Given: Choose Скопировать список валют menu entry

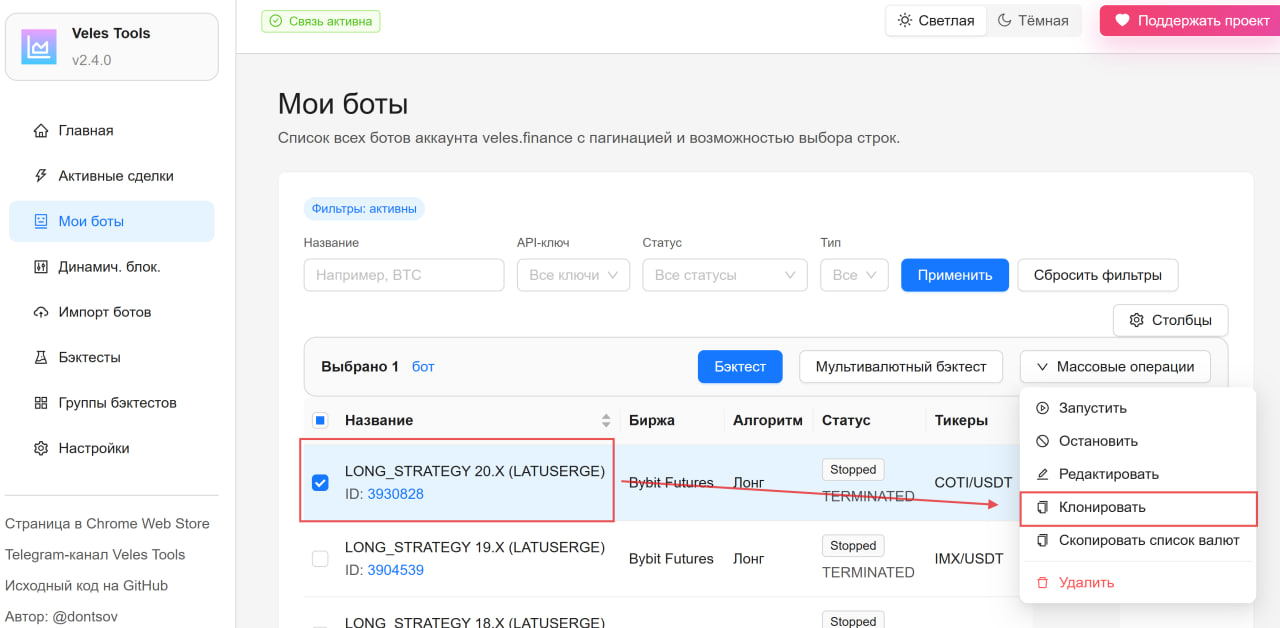Looking at the screenshot, I should pos(1138,540).
